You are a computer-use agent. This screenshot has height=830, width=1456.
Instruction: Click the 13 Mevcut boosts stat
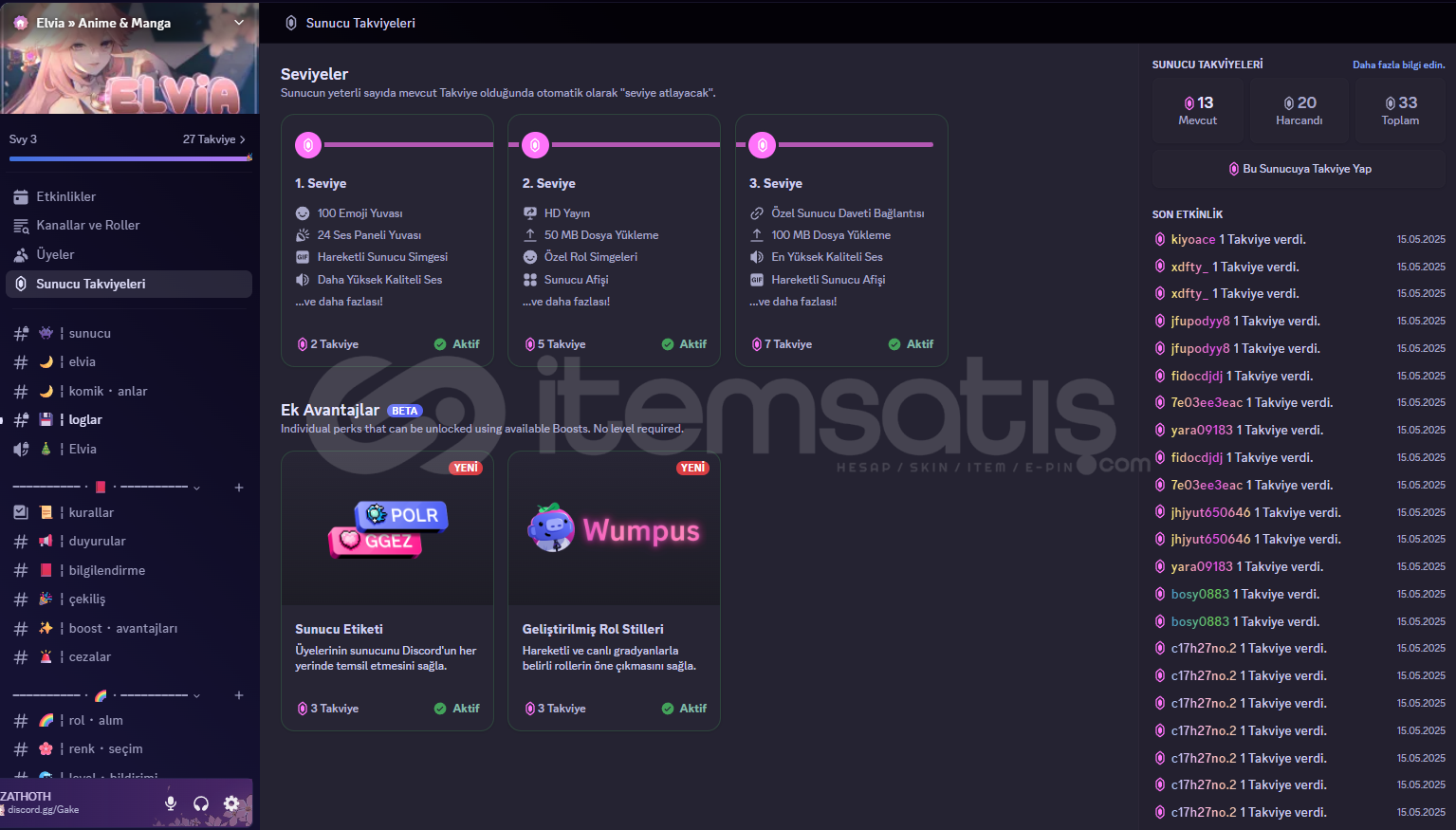point(1198,110)
